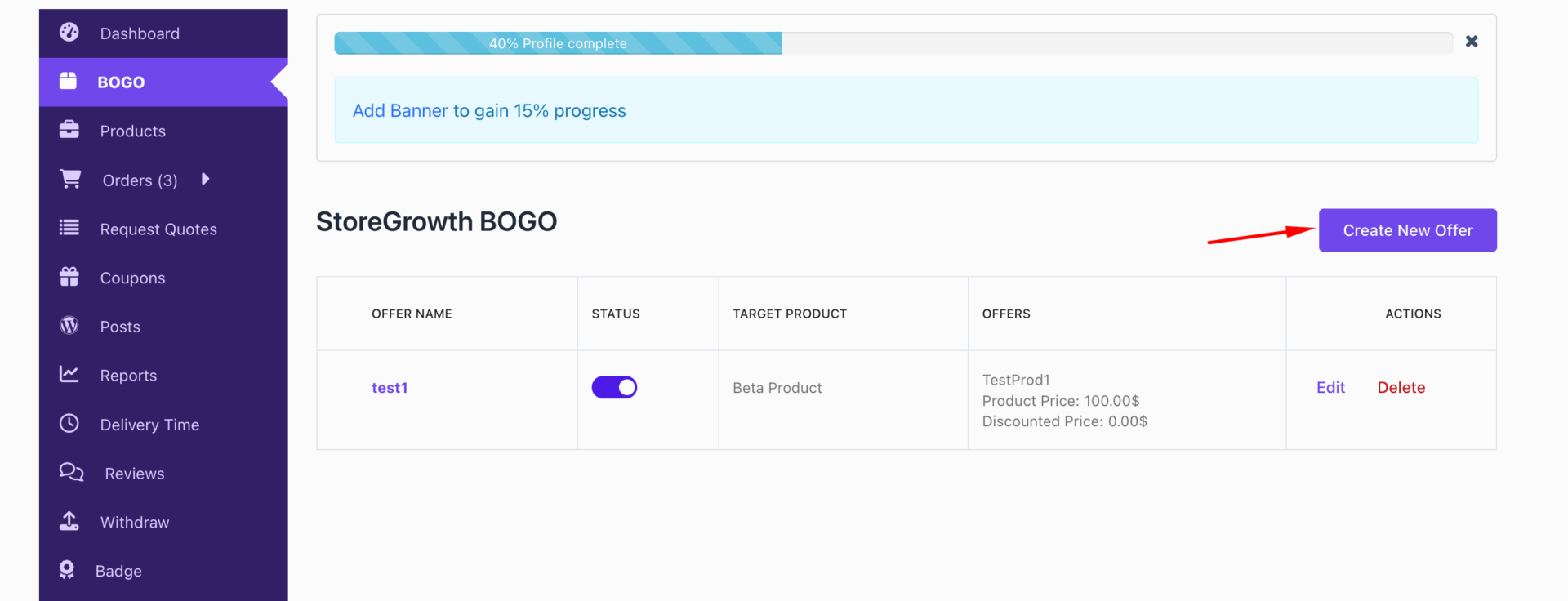Screen dimensions: 1568x601
Task: Click the Discounted Price: 0.00$ text
Action: pos(1064,421)
